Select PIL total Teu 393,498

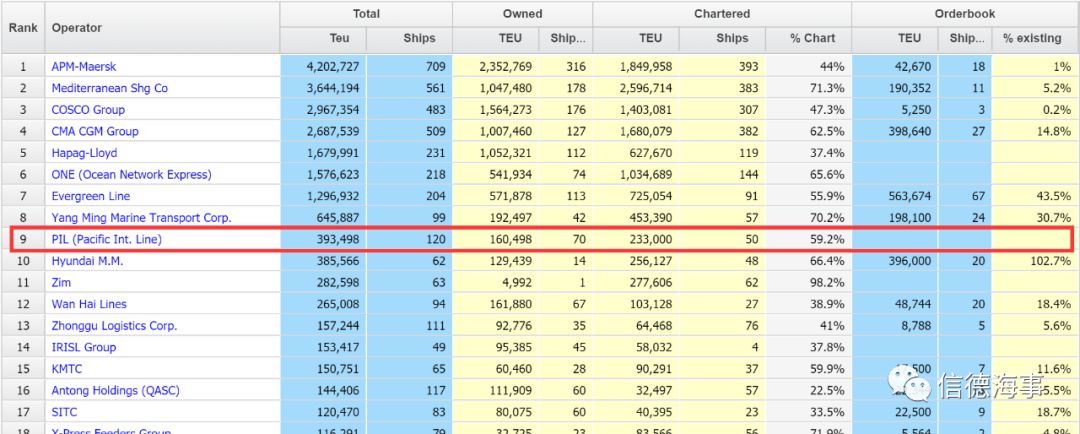[x=339, y=239]
